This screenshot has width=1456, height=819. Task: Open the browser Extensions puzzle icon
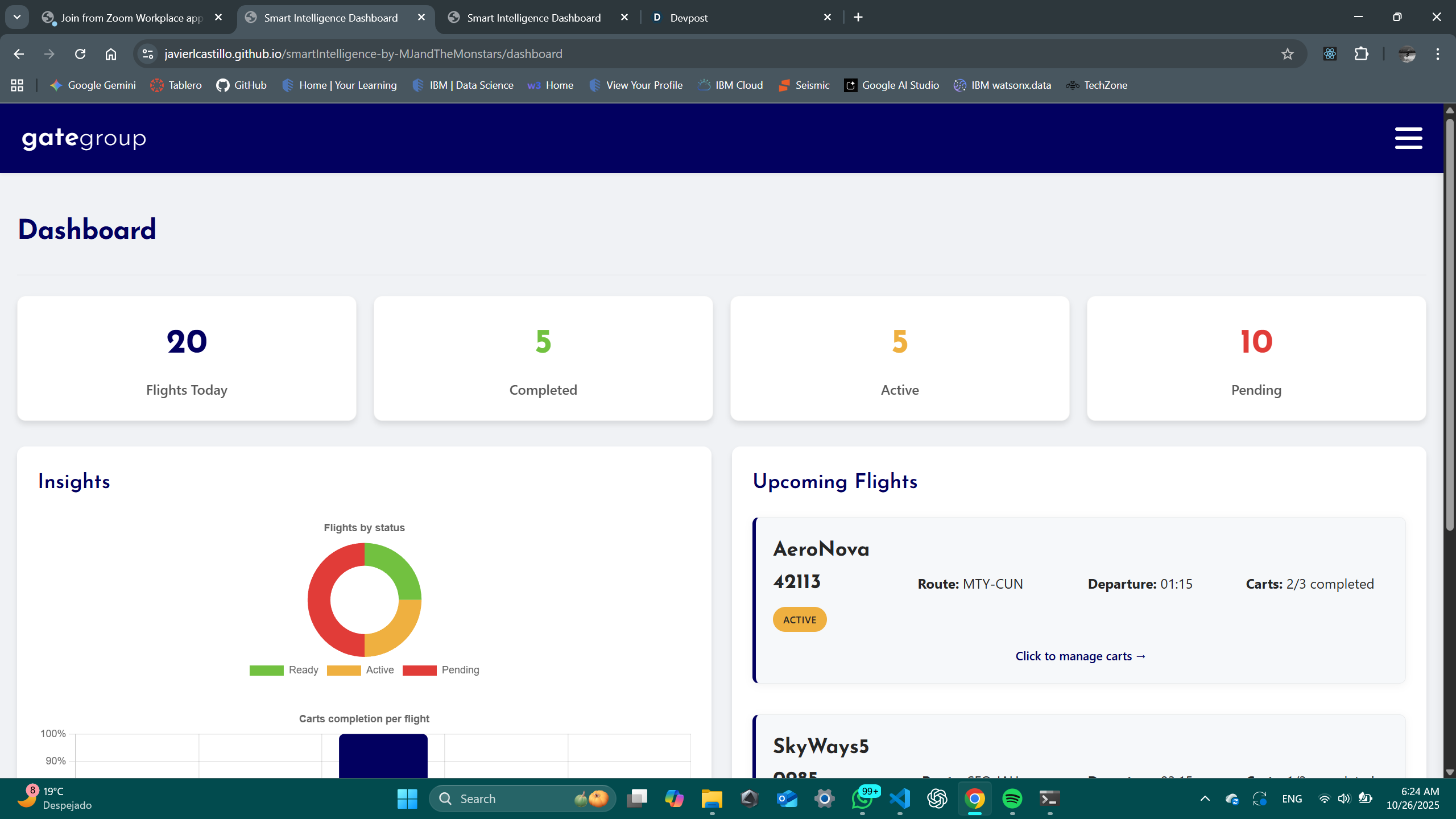(x=1362, y=54)
